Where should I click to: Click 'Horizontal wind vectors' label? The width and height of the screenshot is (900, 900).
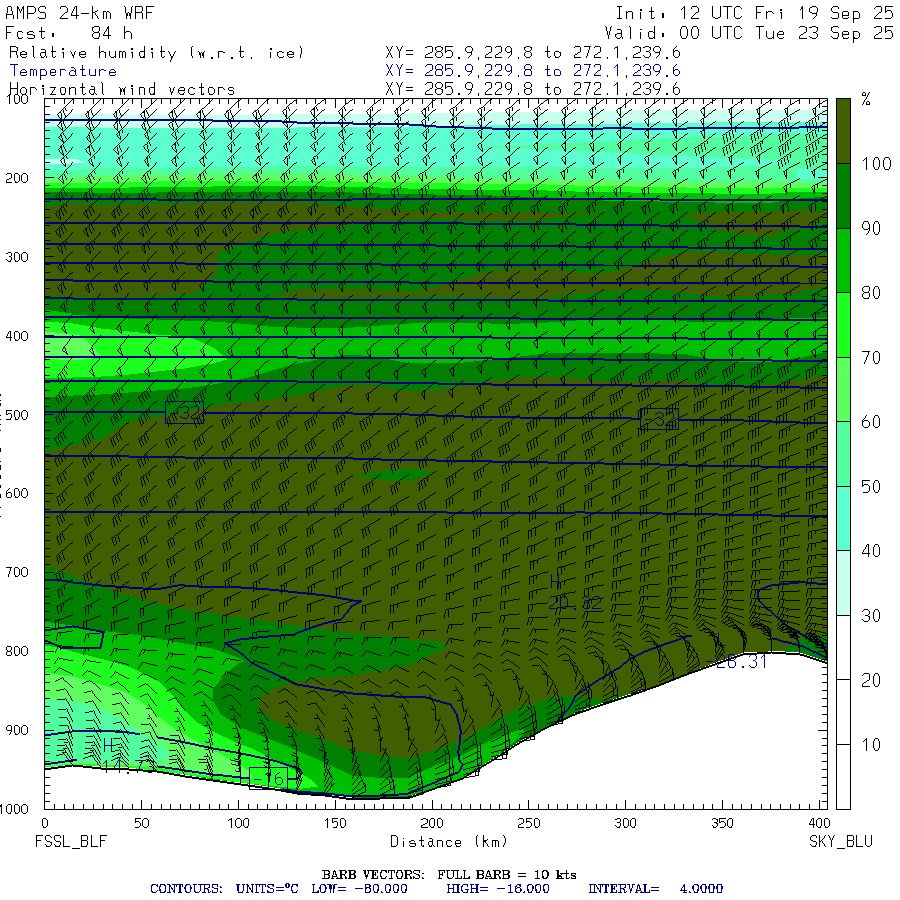click(122, 90)
